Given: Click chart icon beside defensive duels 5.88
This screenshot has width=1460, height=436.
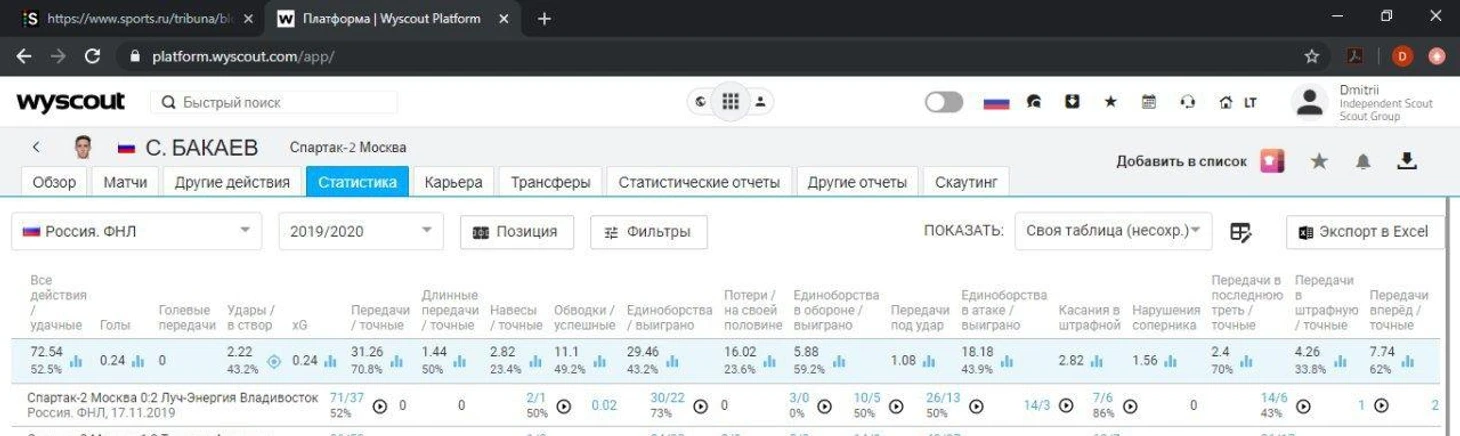Looking at the screenshot, I should 838,361.
